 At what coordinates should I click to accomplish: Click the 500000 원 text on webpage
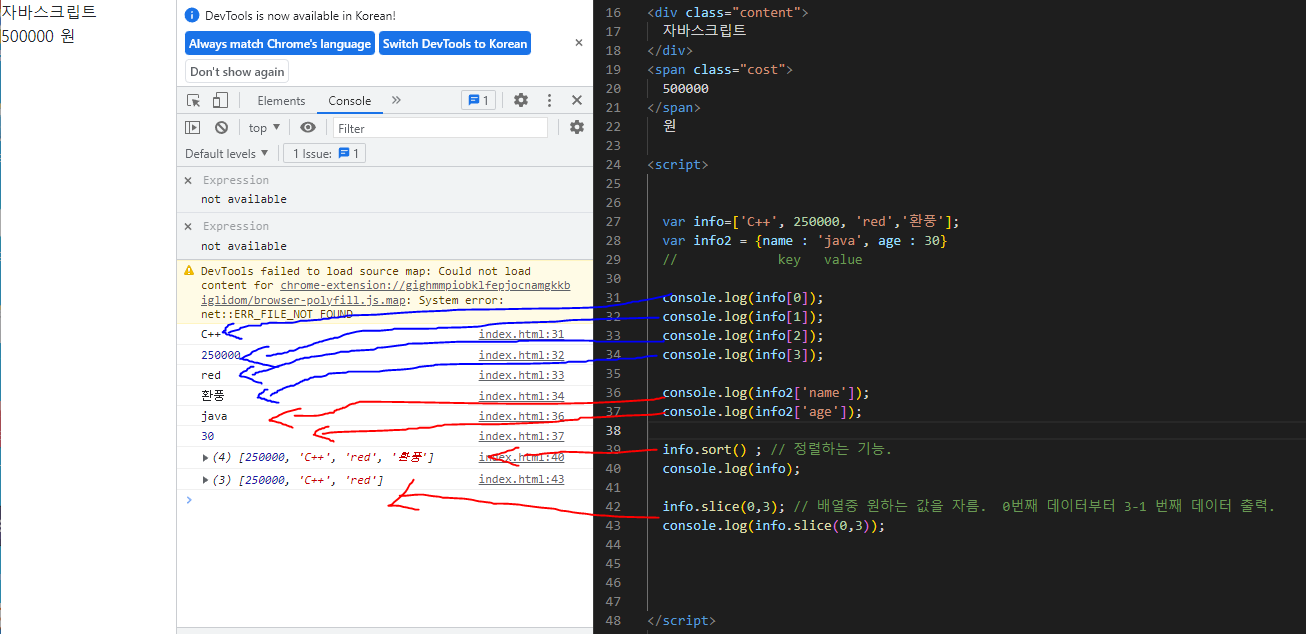[38, 36]
